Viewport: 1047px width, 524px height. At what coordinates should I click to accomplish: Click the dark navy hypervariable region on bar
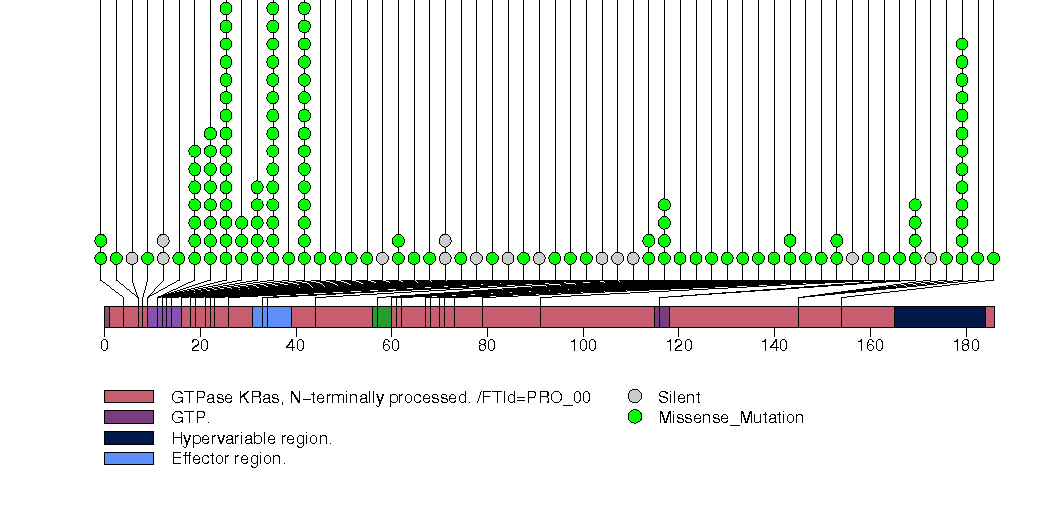tap(939, 317)
